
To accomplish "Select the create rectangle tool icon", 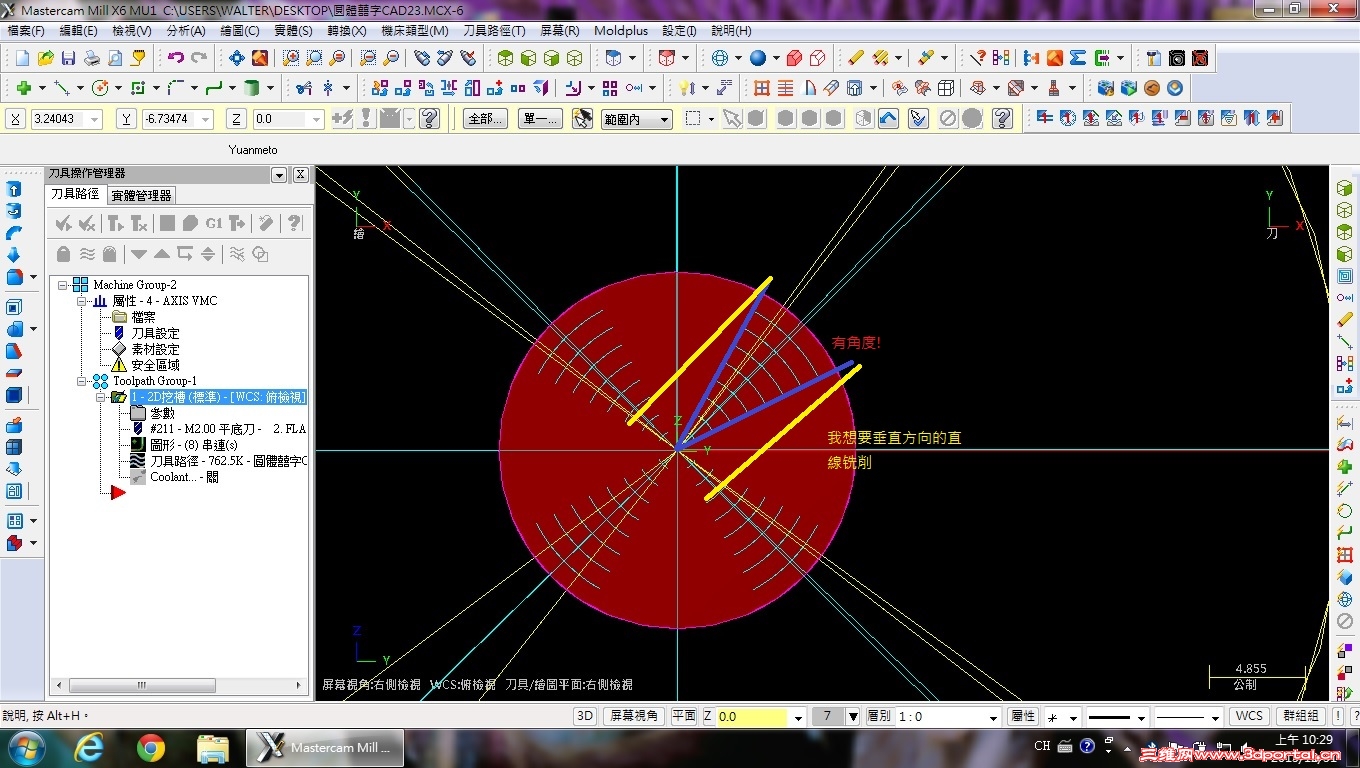I will [138, 88].
